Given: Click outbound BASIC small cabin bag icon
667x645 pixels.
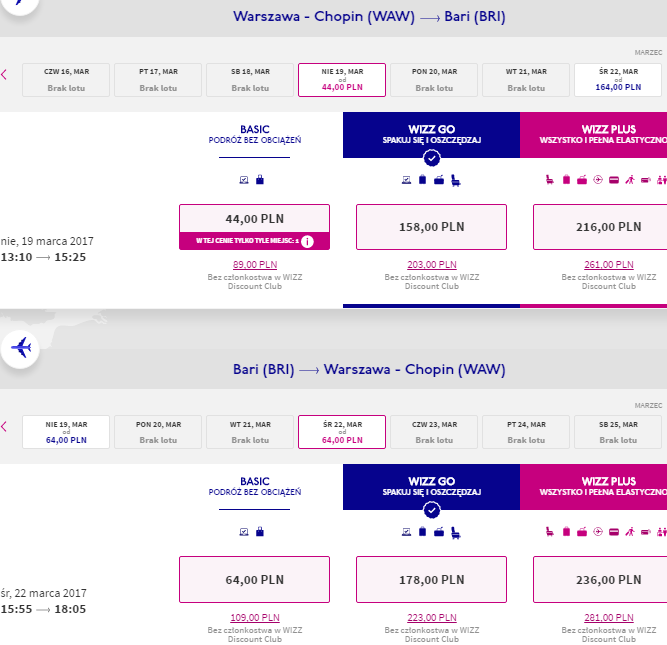Looking at the screenshot, I should [x=260, y=180].
